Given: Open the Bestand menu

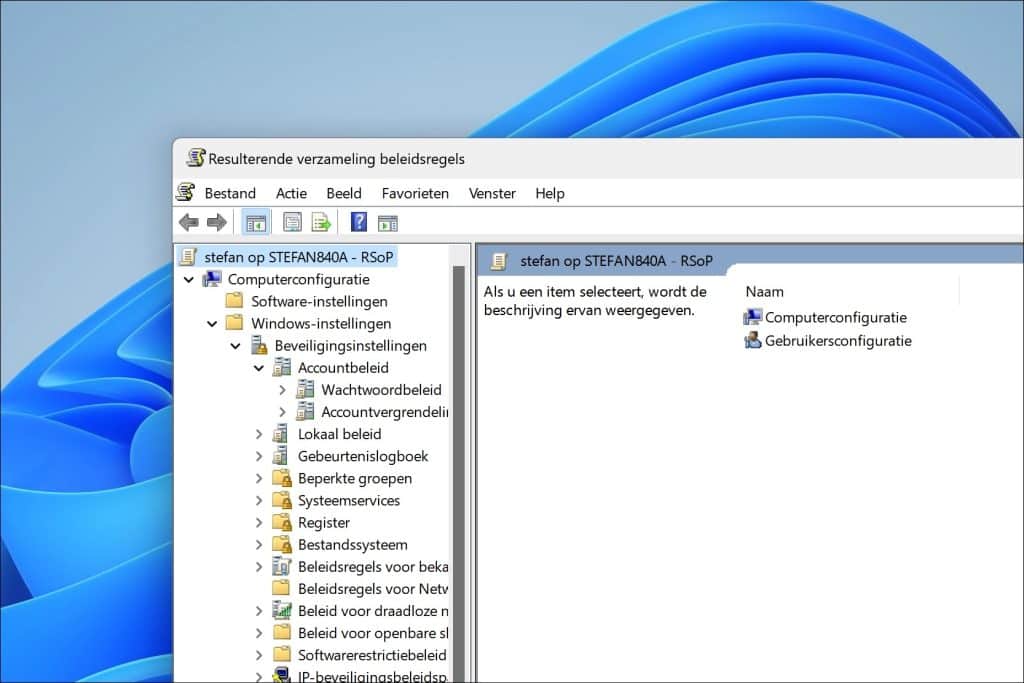Looking at the screenshot, I should click(x=230, y=193).
